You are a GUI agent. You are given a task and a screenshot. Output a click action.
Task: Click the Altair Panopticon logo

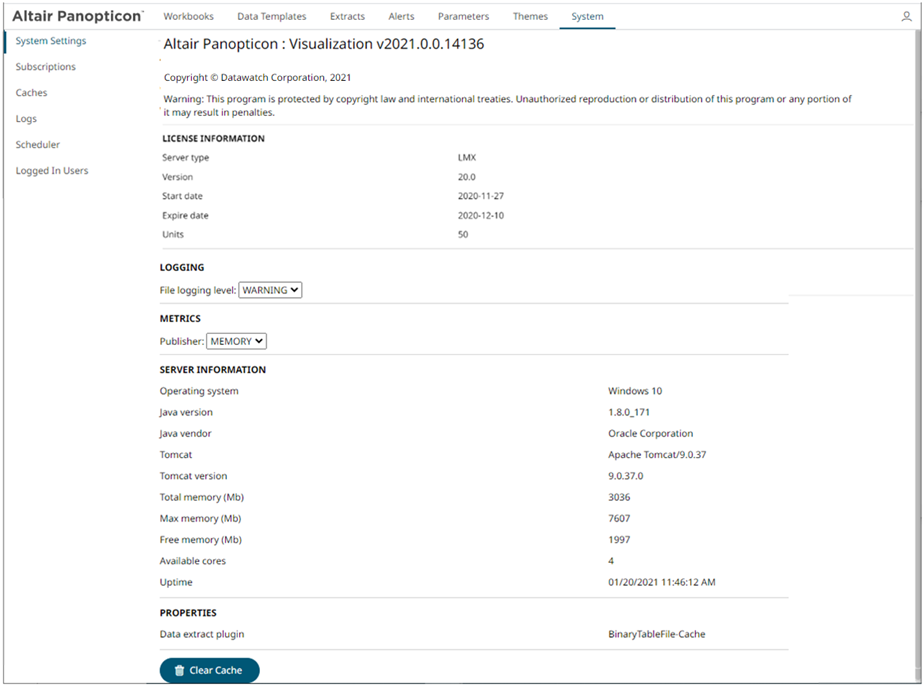coord(78,16)
